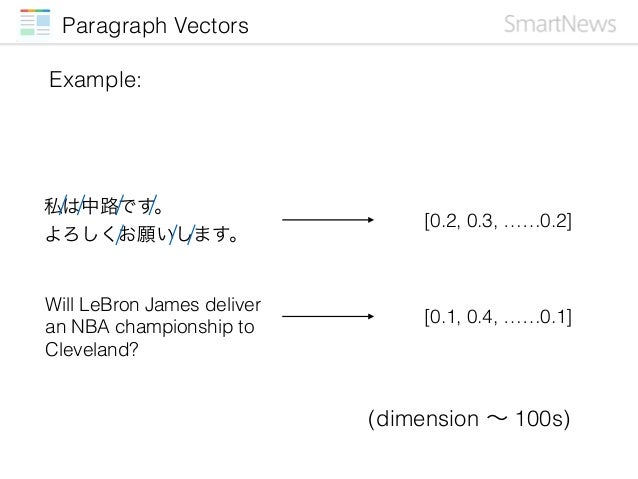The image size is (638, 479).
Task: Click the Paragraph Vectors slide title
Action: pos(155,26)
